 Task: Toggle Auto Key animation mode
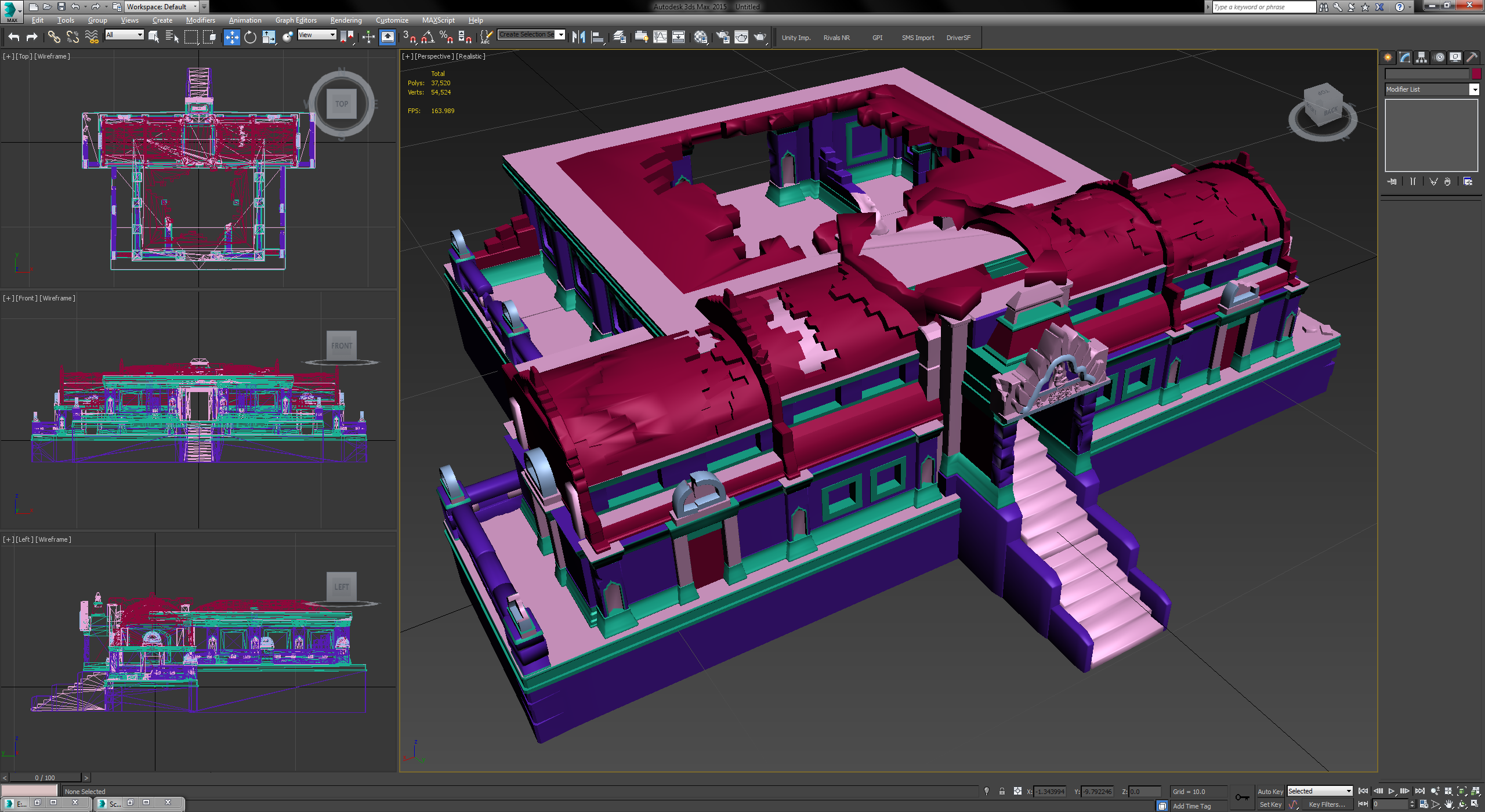pos(1270,792)
